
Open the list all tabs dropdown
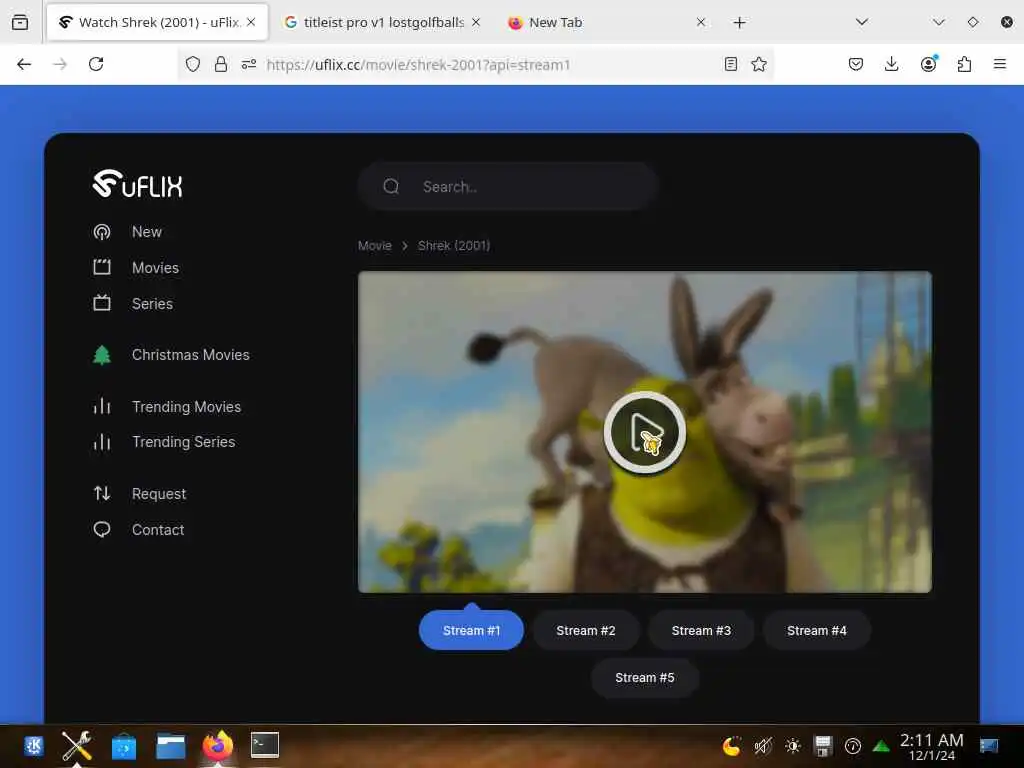pos(862,22)
